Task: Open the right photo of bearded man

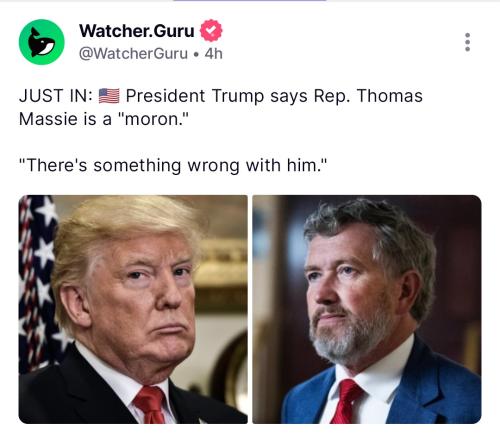Action: click(x=367, y=309)
